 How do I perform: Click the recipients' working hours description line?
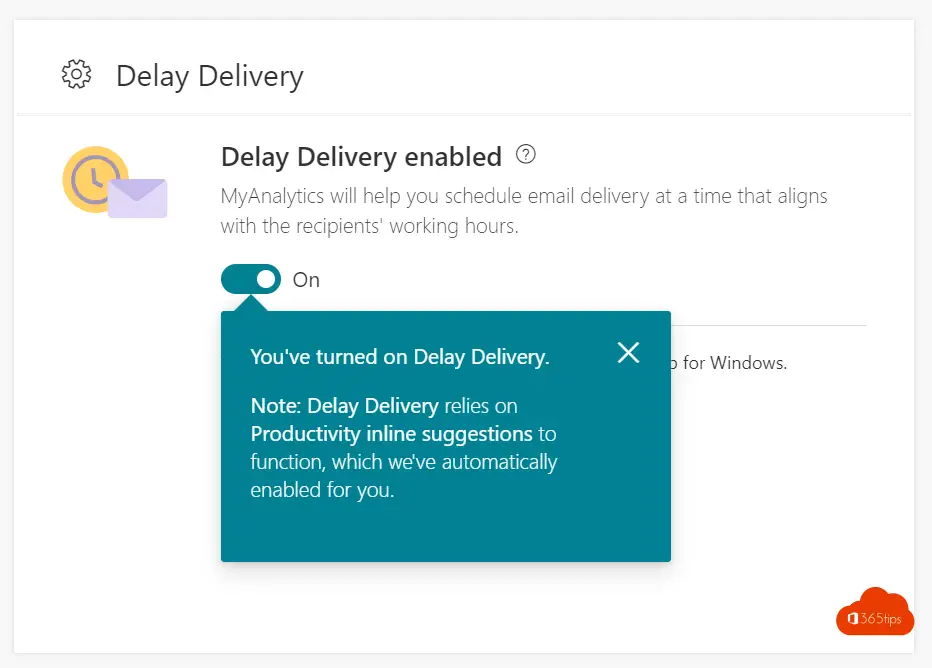369,226
